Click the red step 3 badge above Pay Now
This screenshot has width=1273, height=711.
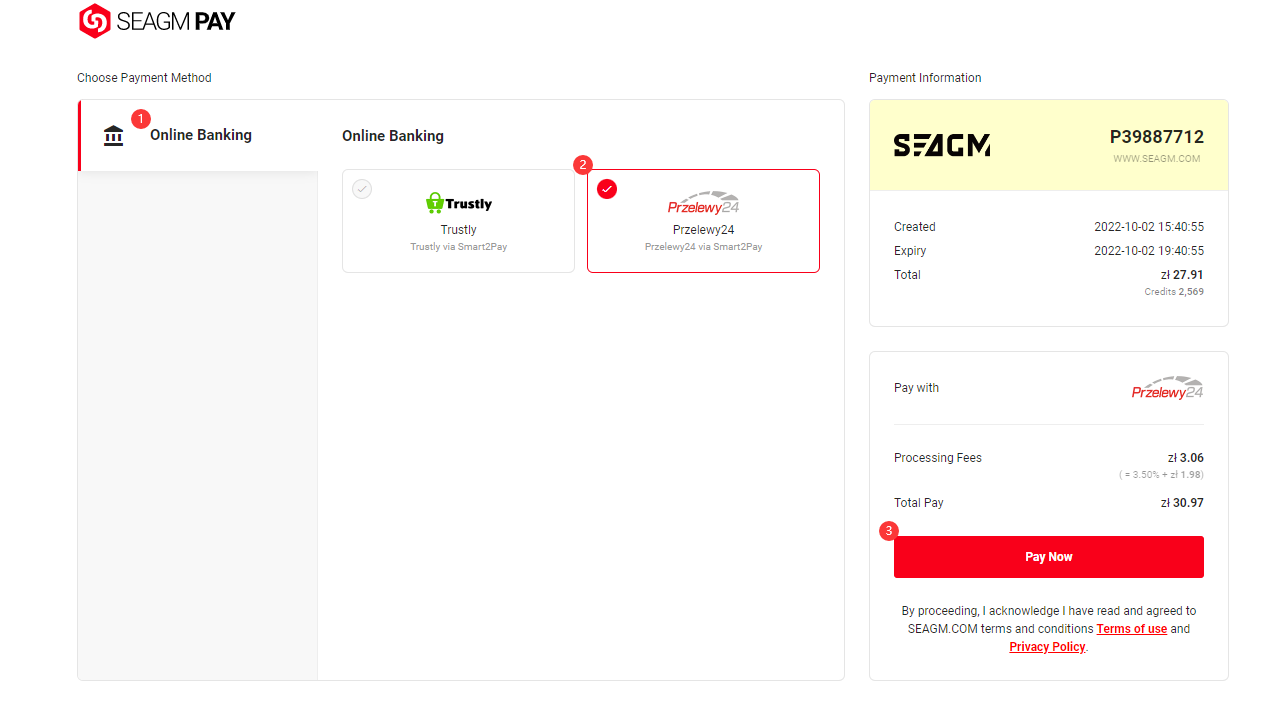(x=889, y=531)
